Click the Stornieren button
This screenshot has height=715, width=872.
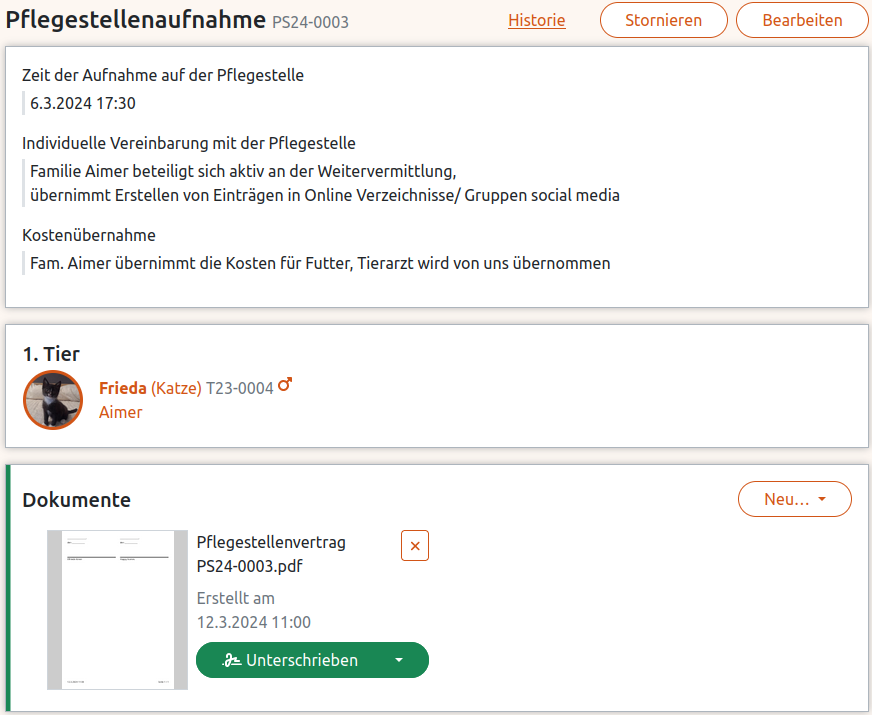click(x=663, y=19)
